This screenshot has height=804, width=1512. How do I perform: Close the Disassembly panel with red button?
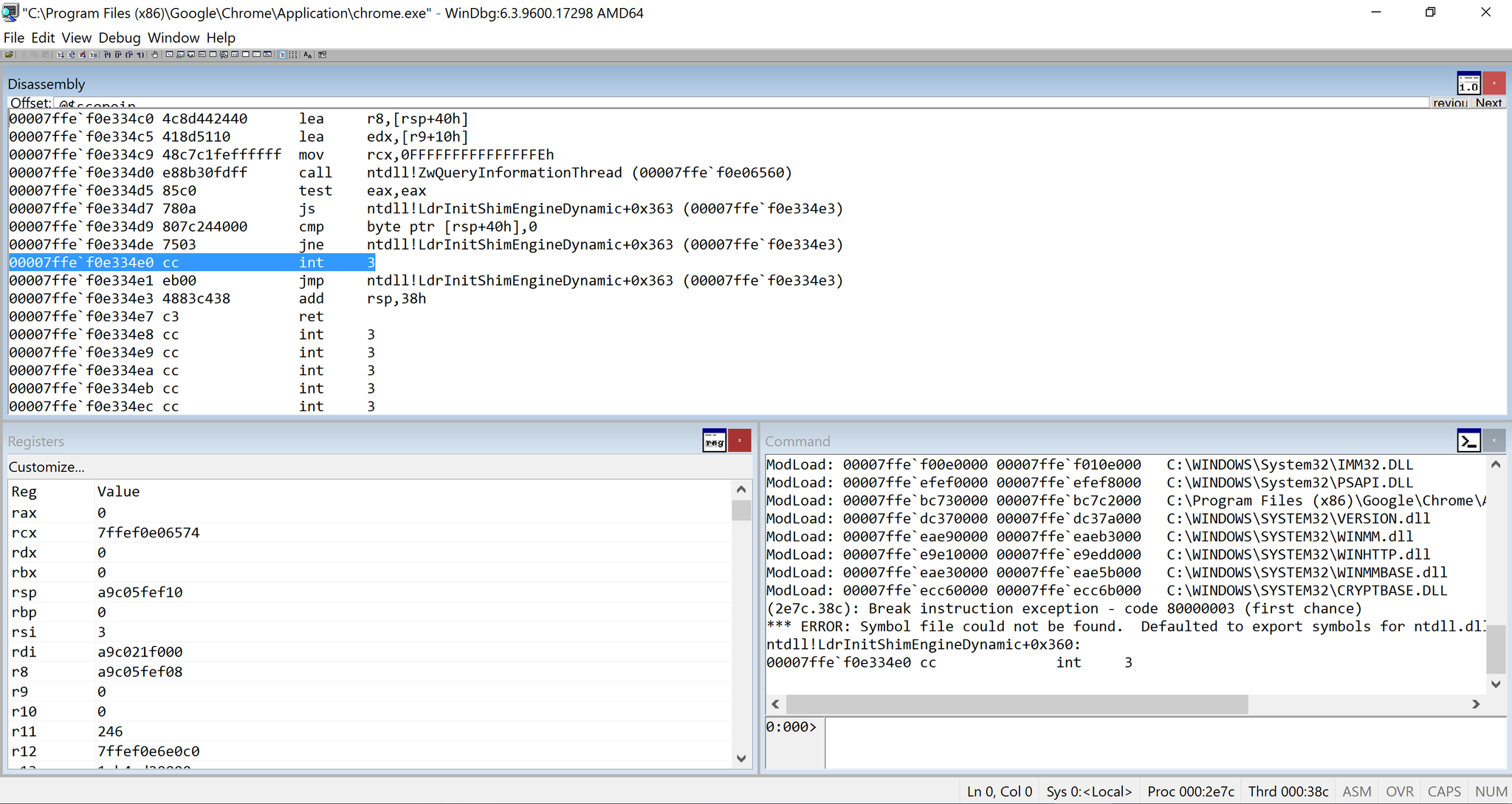click(1494, 83)
